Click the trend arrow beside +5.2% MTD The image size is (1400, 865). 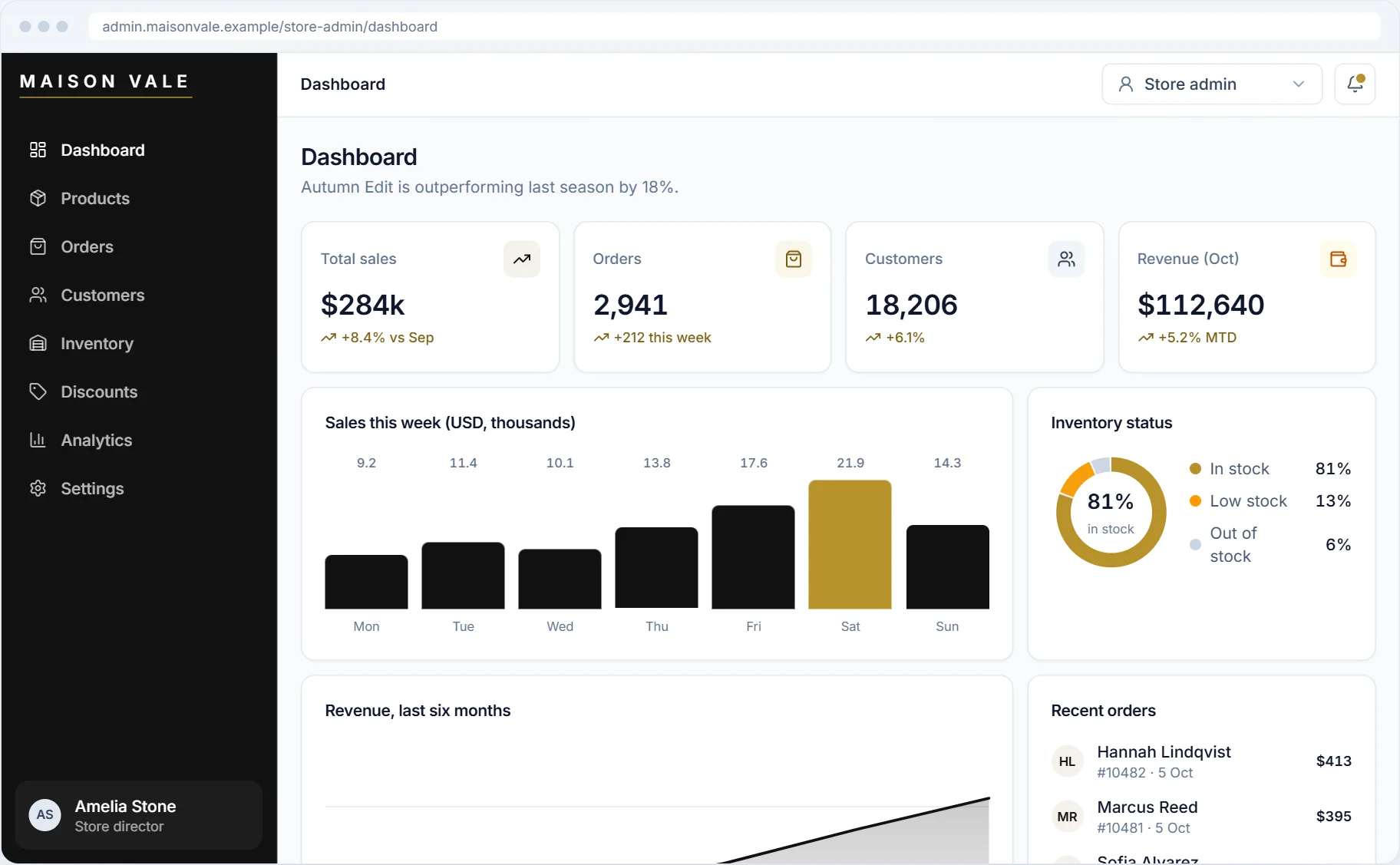point(1145,338)
